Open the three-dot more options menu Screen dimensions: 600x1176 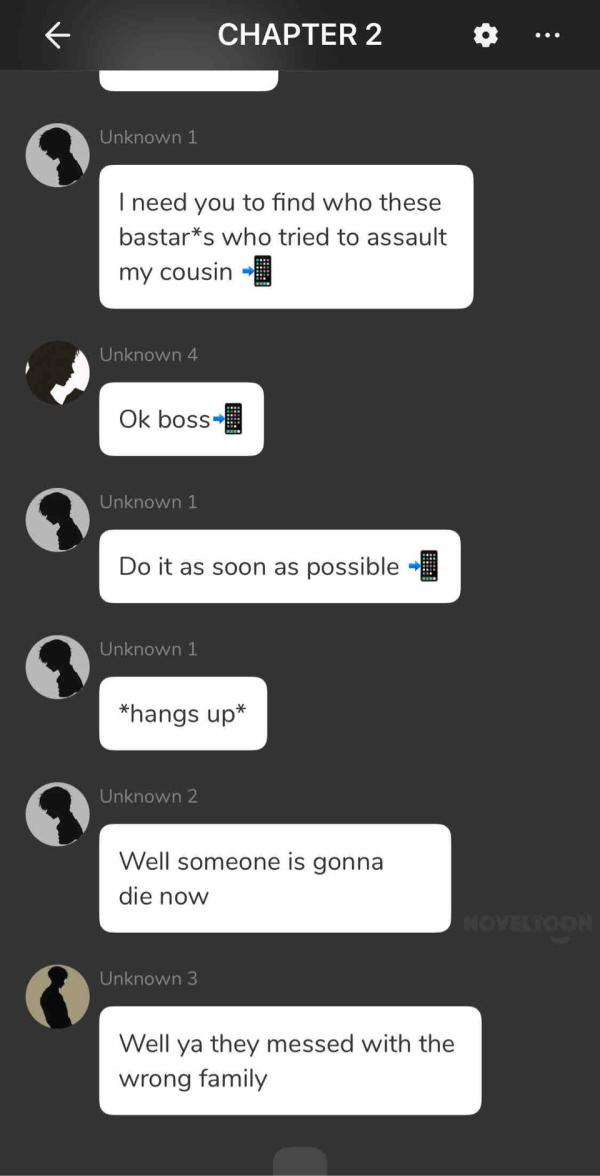pyautogui.click(x=547, y=34)
